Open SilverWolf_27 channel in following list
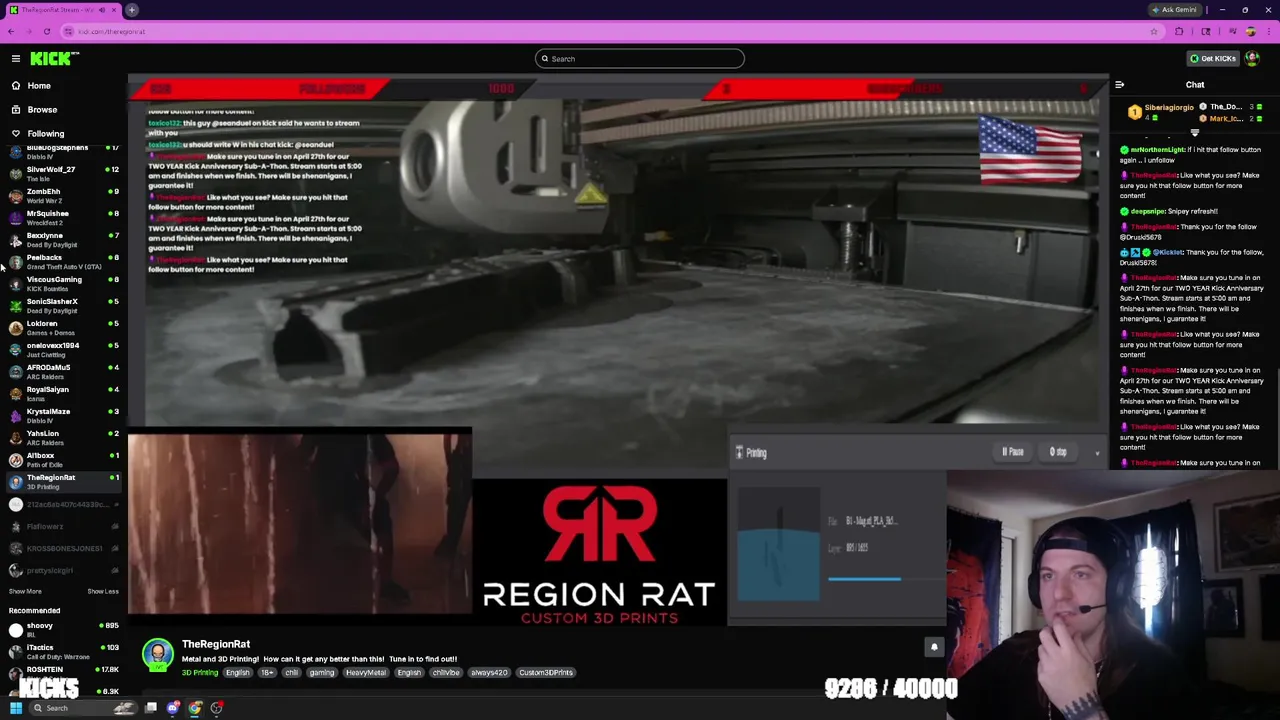1280x720 pixels. pos(62,173)
